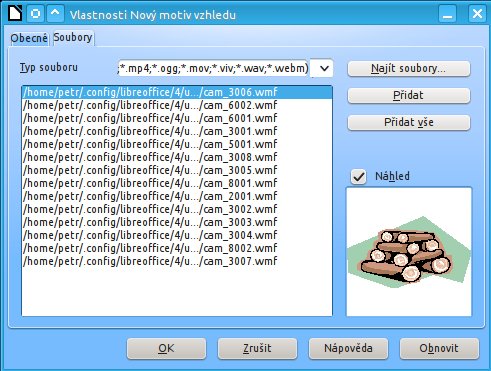
Task: Select file cam_5001.wmf in list
Action: 177,144
